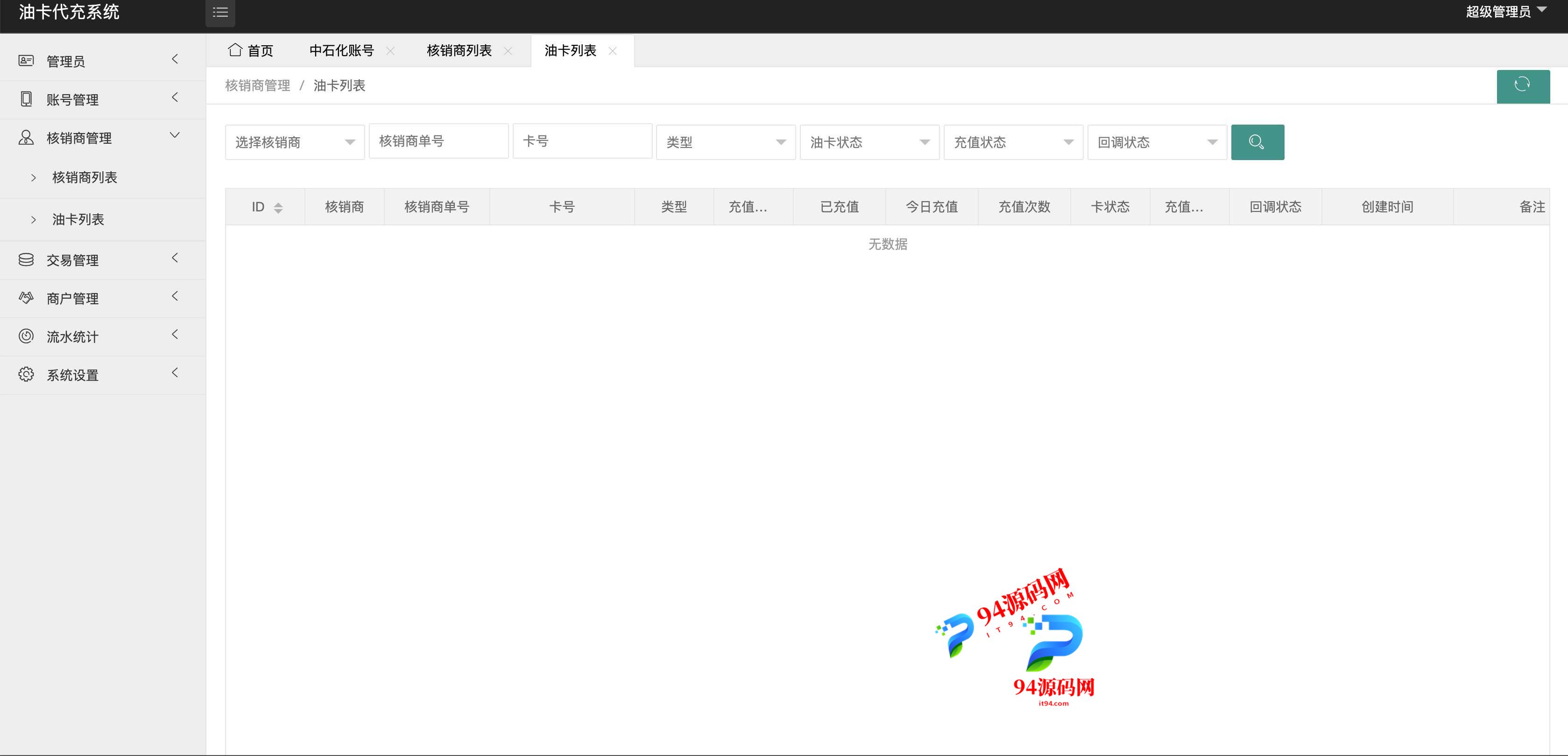Click the 账号管理 phone icon

(x=26, y=98)
